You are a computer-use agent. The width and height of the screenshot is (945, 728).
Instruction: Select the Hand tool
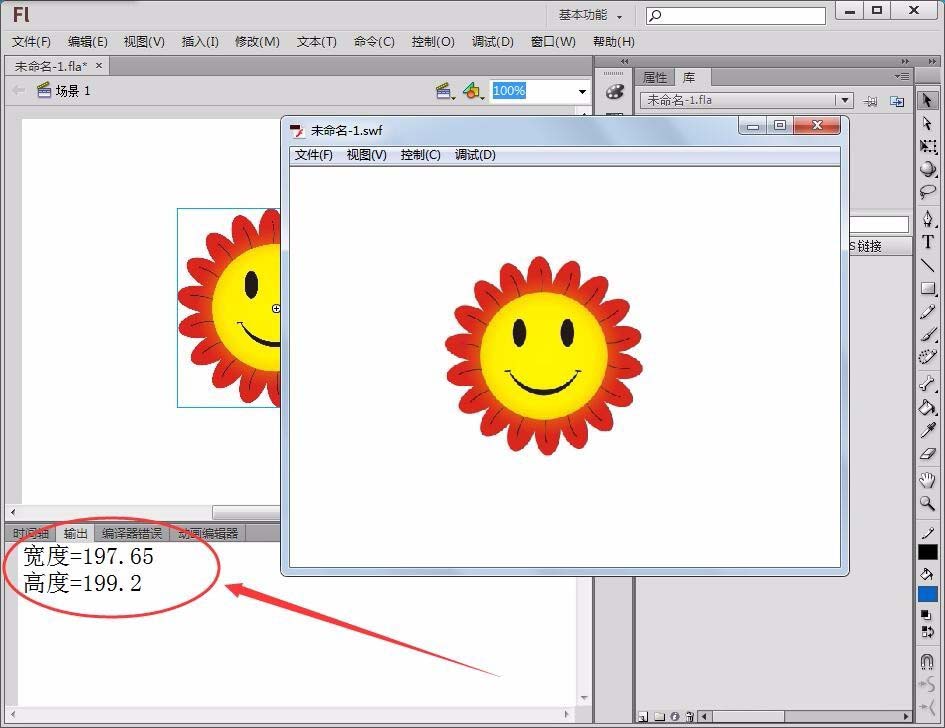928,480
